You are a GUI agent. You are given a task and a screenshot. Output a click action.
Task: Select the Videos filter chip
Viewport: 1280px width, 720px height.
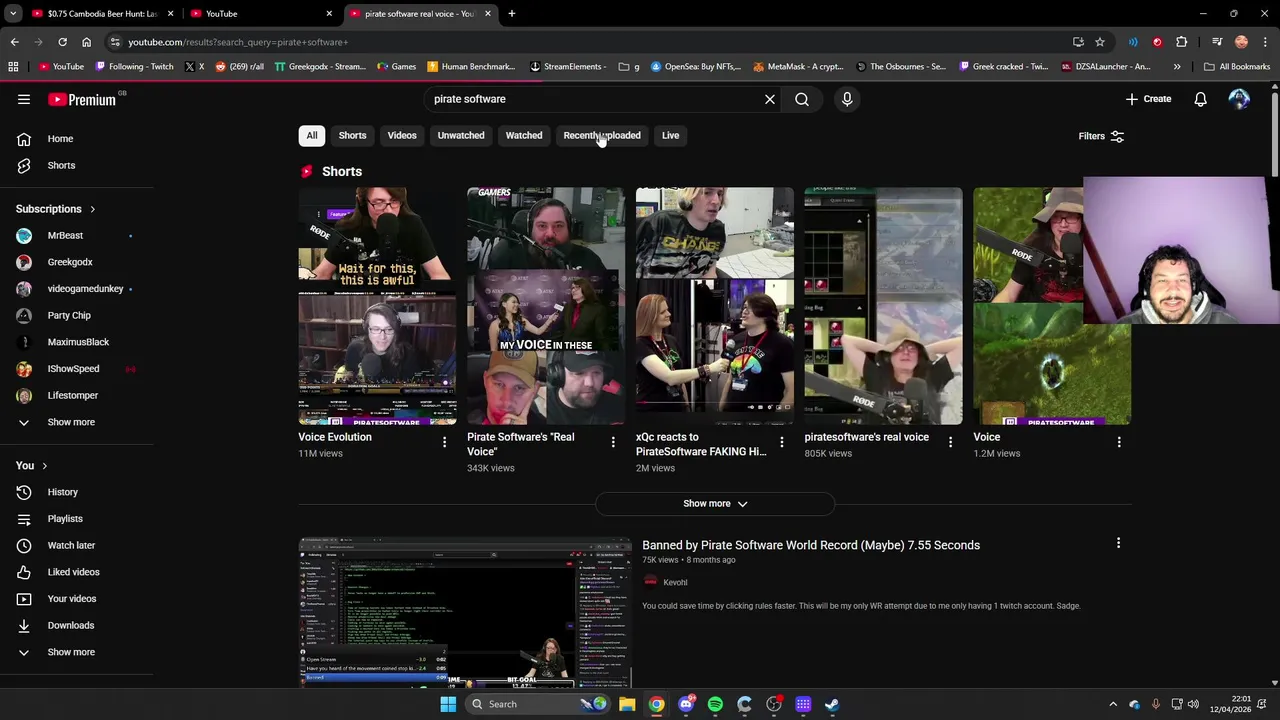click(402, 136)
